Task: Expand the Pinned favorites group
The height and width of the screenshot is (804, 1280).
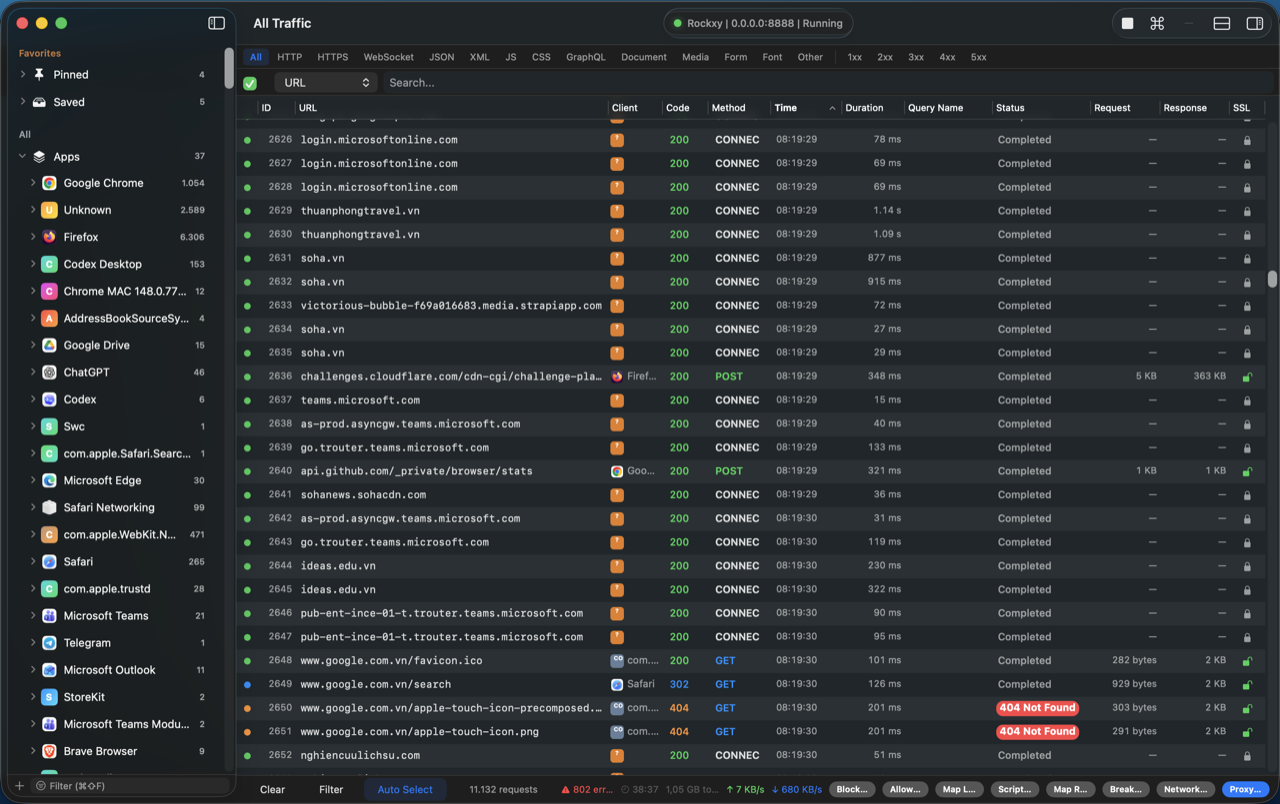Action: coord(23,74)
